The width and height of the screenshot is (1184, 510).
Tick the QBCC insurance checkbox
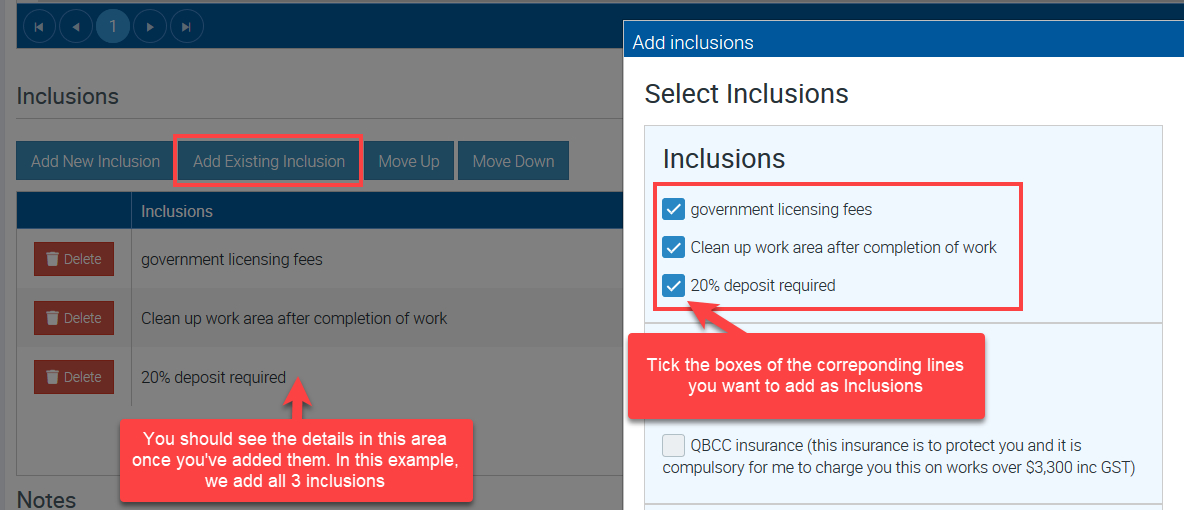tap(674, 445)
